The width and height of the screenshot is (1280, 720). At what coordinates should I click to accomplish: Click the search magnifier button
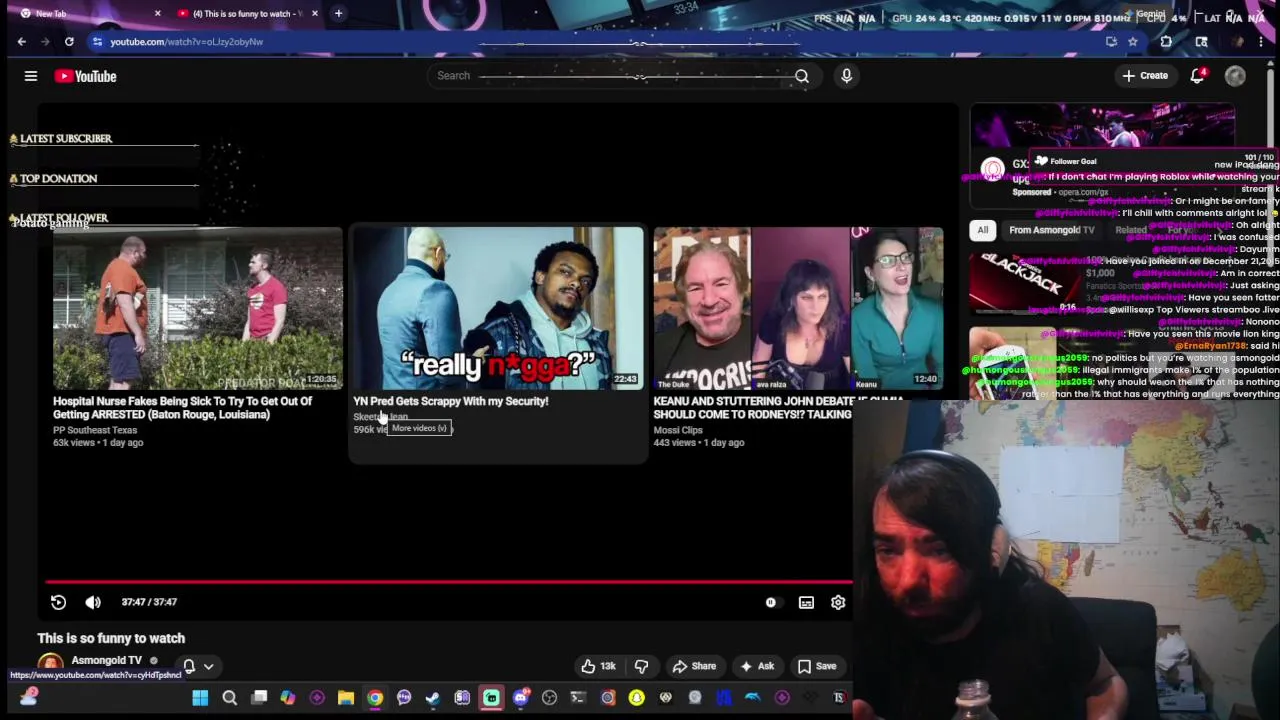pyautogui.click(x=802, y=76)
